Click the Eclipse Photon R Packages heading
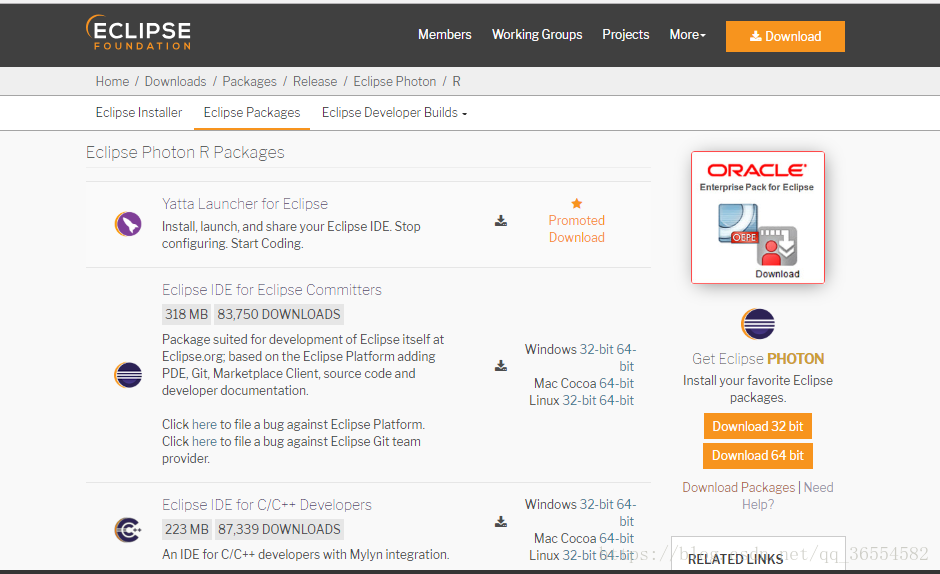This screenshot has width=940, height=574. pyautogui.click(x=185, y=152)
